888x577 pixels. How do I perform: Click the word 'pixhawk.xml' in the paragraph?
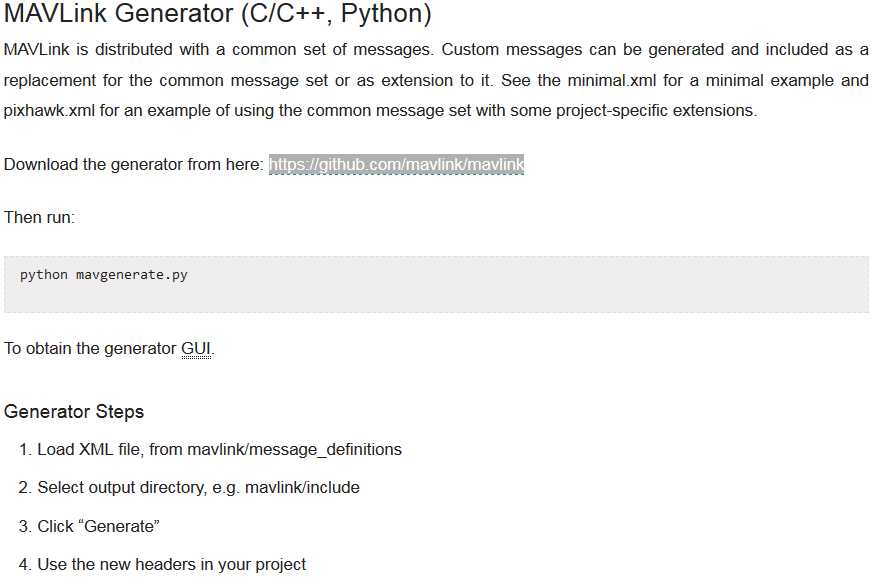48,110
